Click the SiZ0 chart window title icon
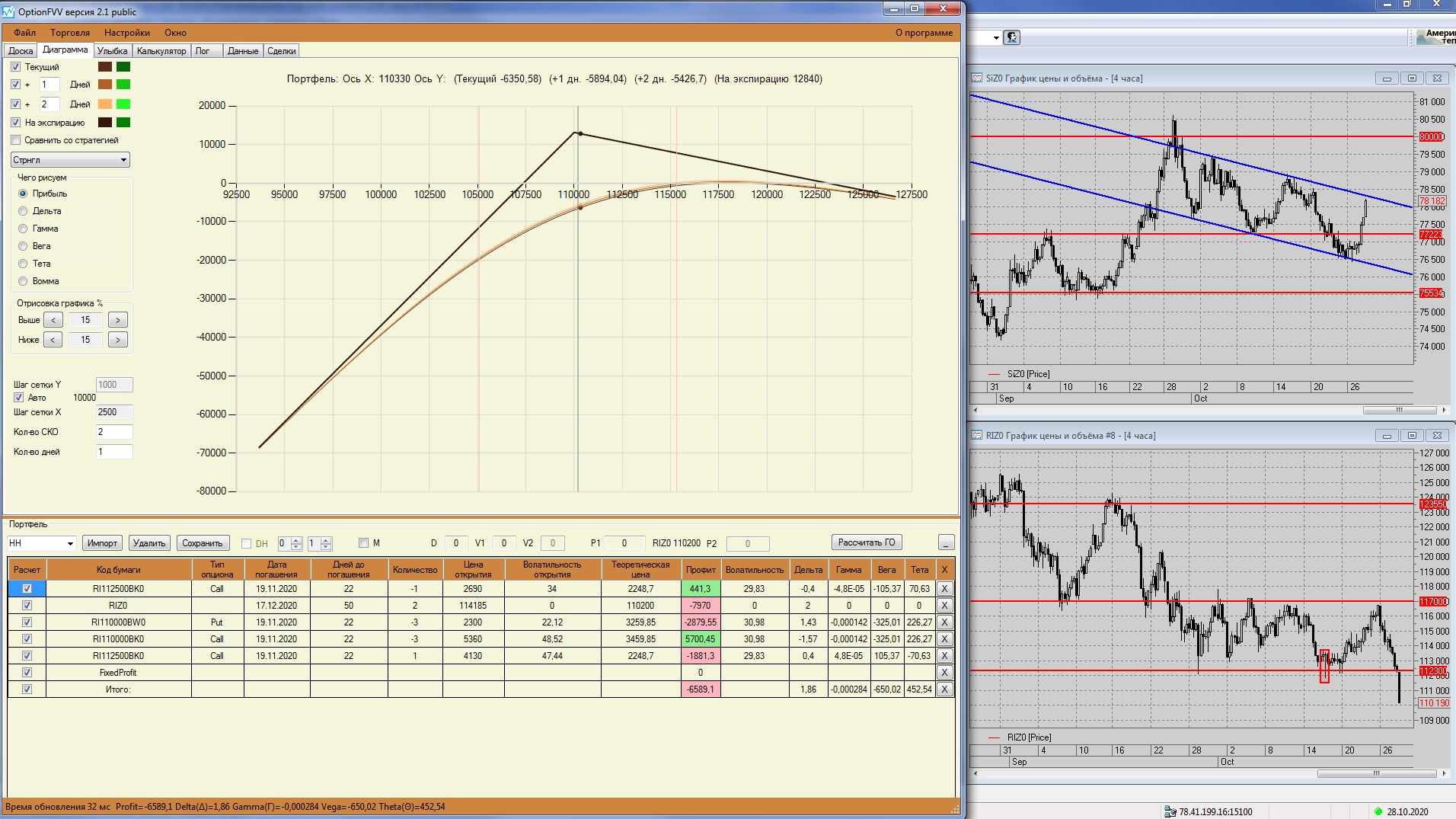Viewport: 1456px width, 819px height. [x=976, y=78]
